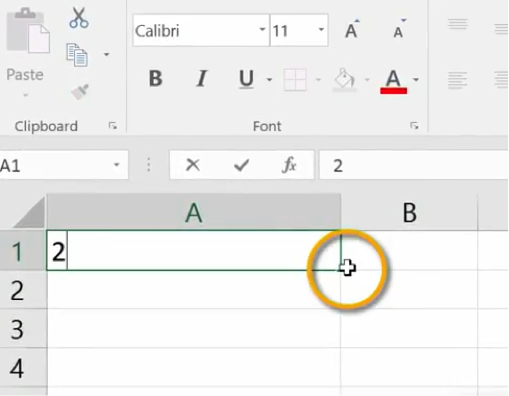
Task: Toggle bold formatting
Action: [155, 79]
